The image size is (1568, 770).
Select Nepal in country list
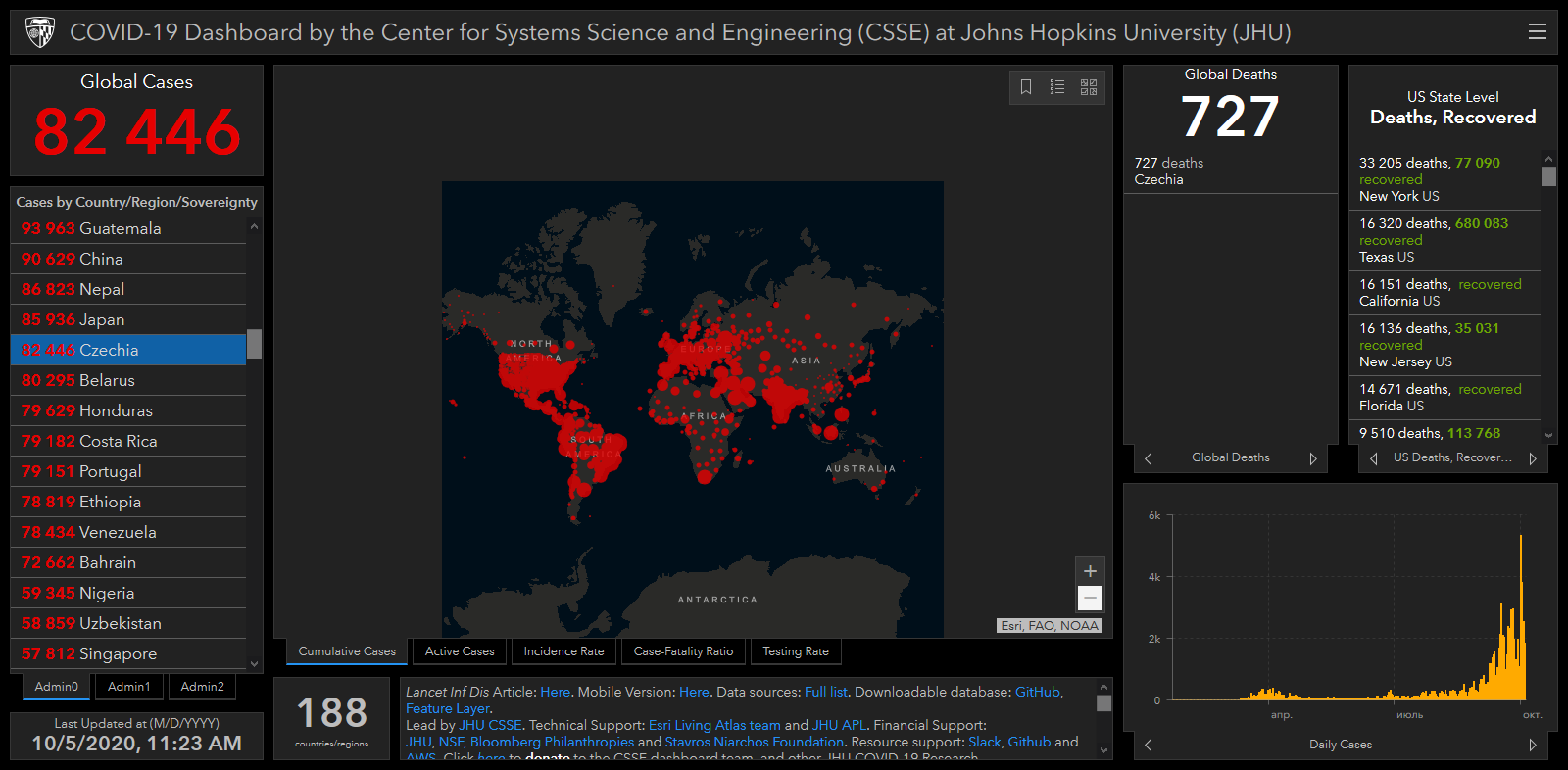pyautogui.click(x=128, y=289)
